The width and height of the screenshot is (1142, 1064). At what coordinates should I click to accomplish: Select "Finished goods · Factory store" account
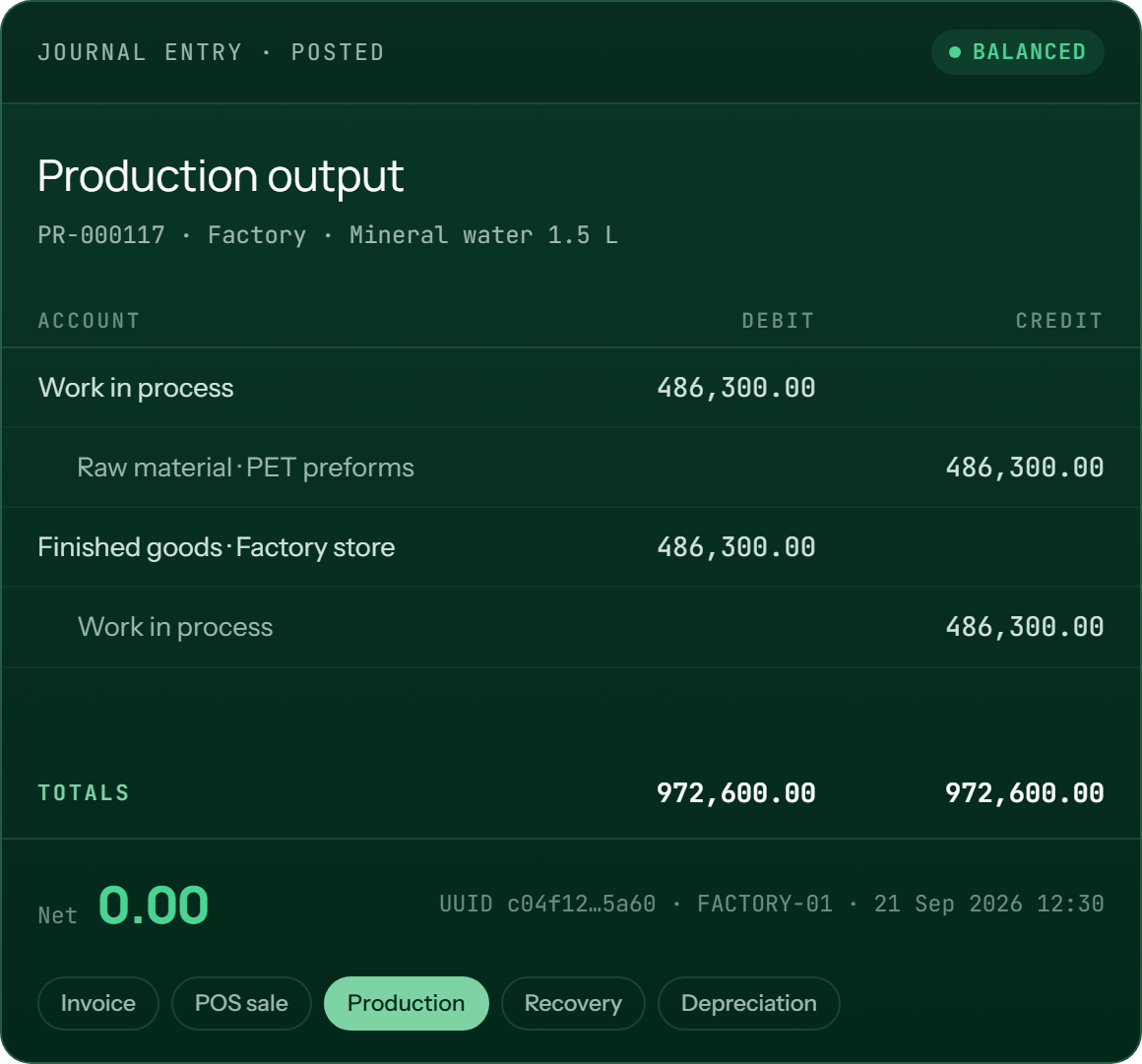coord(217,547)
